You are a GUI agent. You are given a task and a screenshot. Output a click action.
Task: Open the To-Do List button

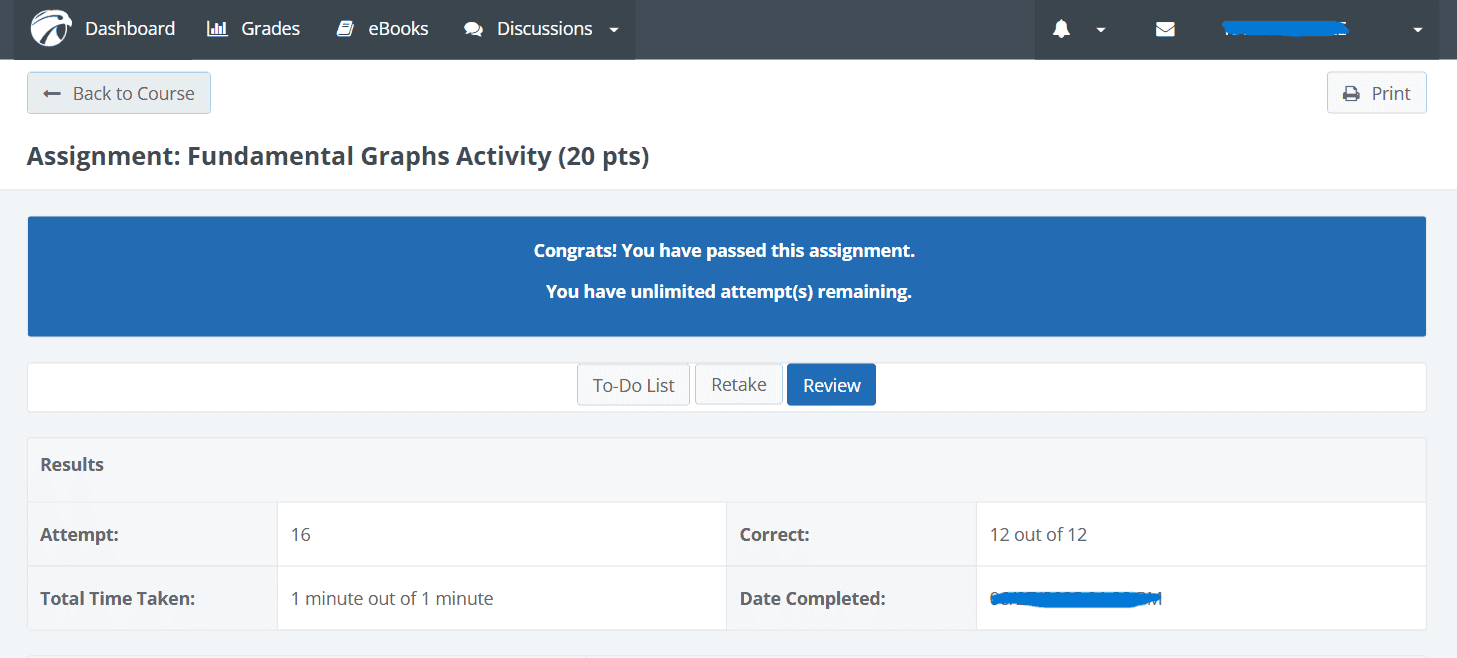pyautogui.click(x=633, y=385)
